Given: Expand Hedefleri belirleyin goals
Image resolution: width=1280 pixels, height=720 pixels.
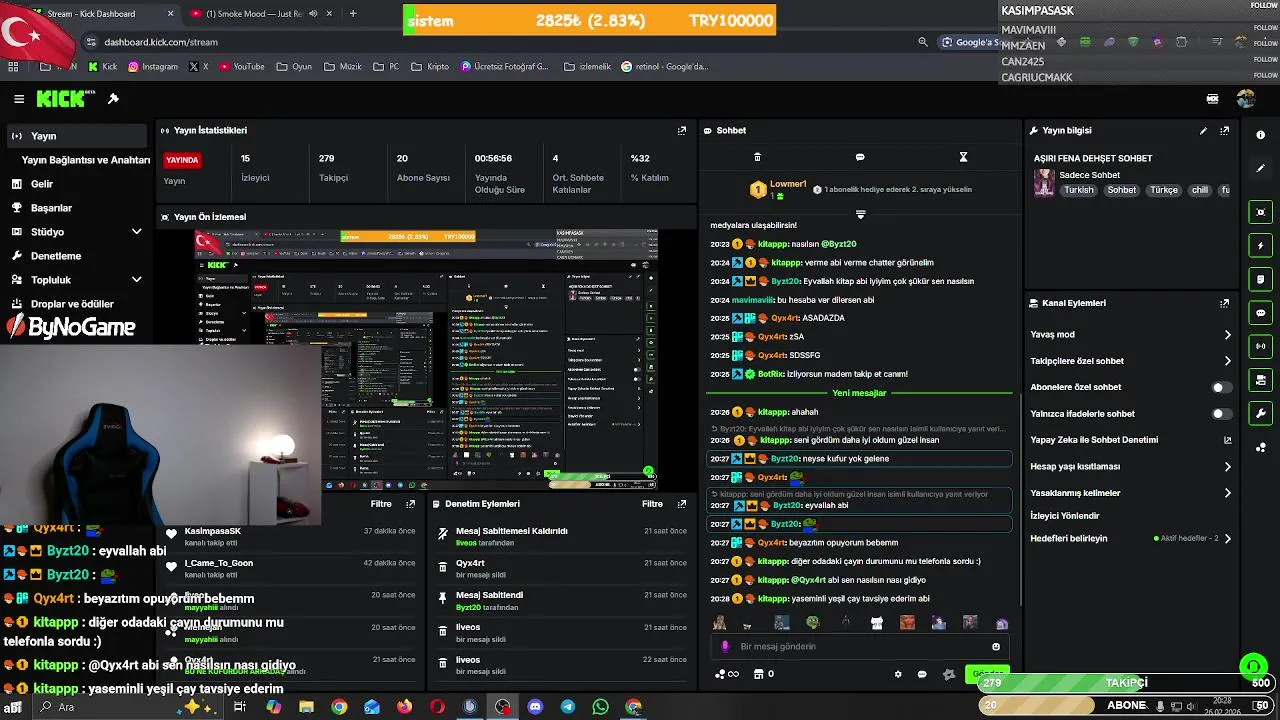Looking at the screenshot, I should tap(1228, 539).
